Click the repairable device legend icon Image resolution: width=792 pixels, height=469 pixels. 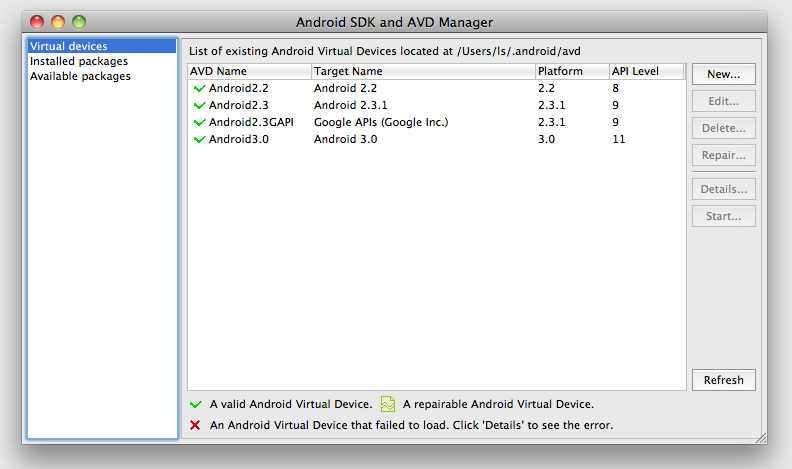coord(388,405)
